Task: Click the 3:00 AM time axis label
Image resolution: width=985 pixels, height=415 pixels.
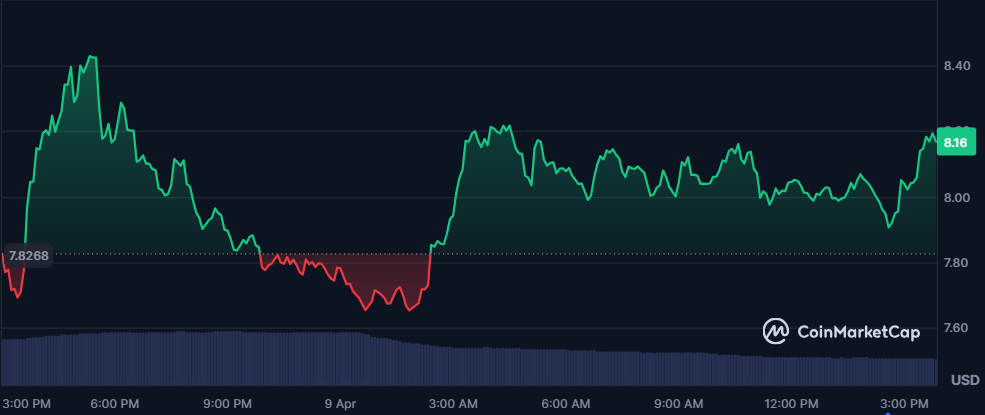Action: pos(453,403)
